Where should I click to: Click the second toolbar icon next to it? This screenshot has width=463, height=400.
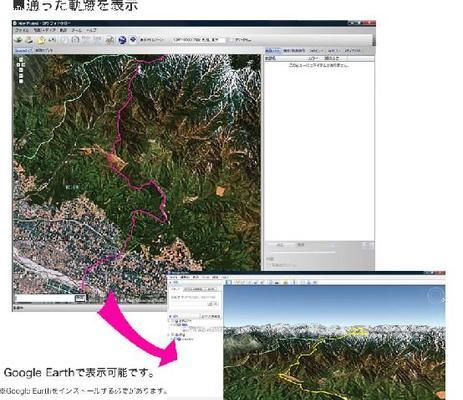(x=29, y=40)
